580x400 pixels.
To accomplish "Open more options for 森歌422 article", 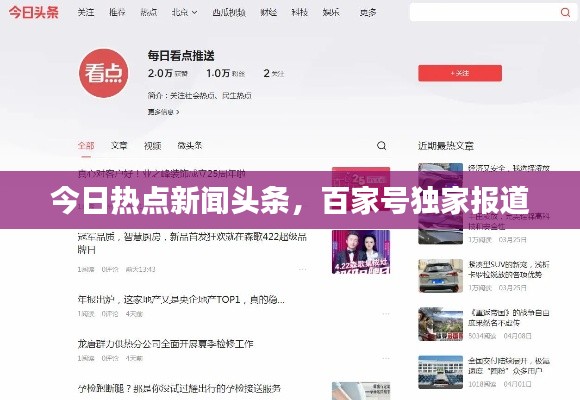I will click(x=302, y=269).
